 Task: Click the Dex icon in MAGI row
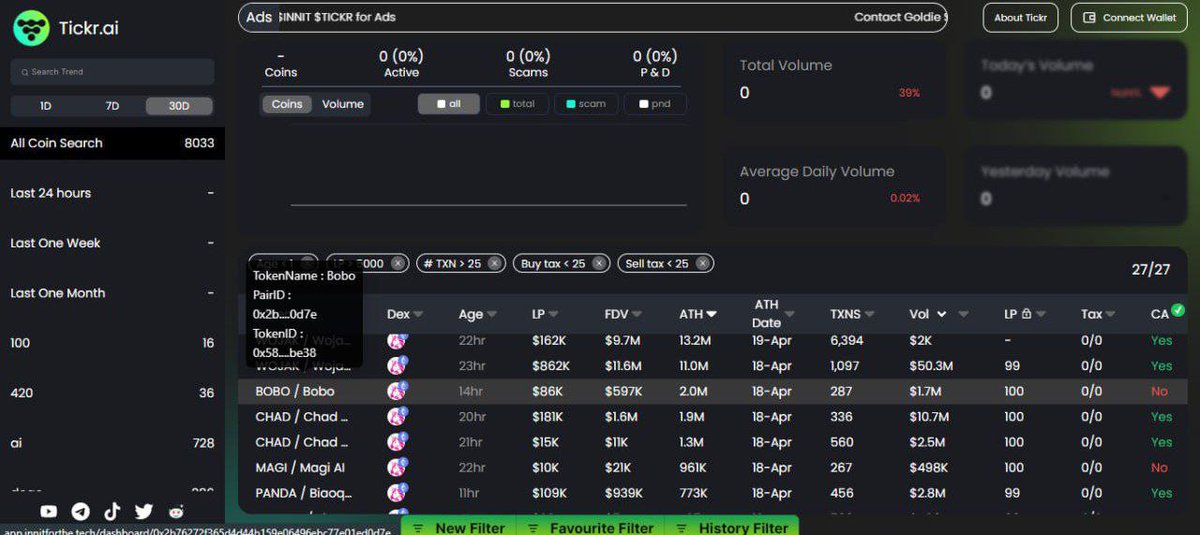397,467
